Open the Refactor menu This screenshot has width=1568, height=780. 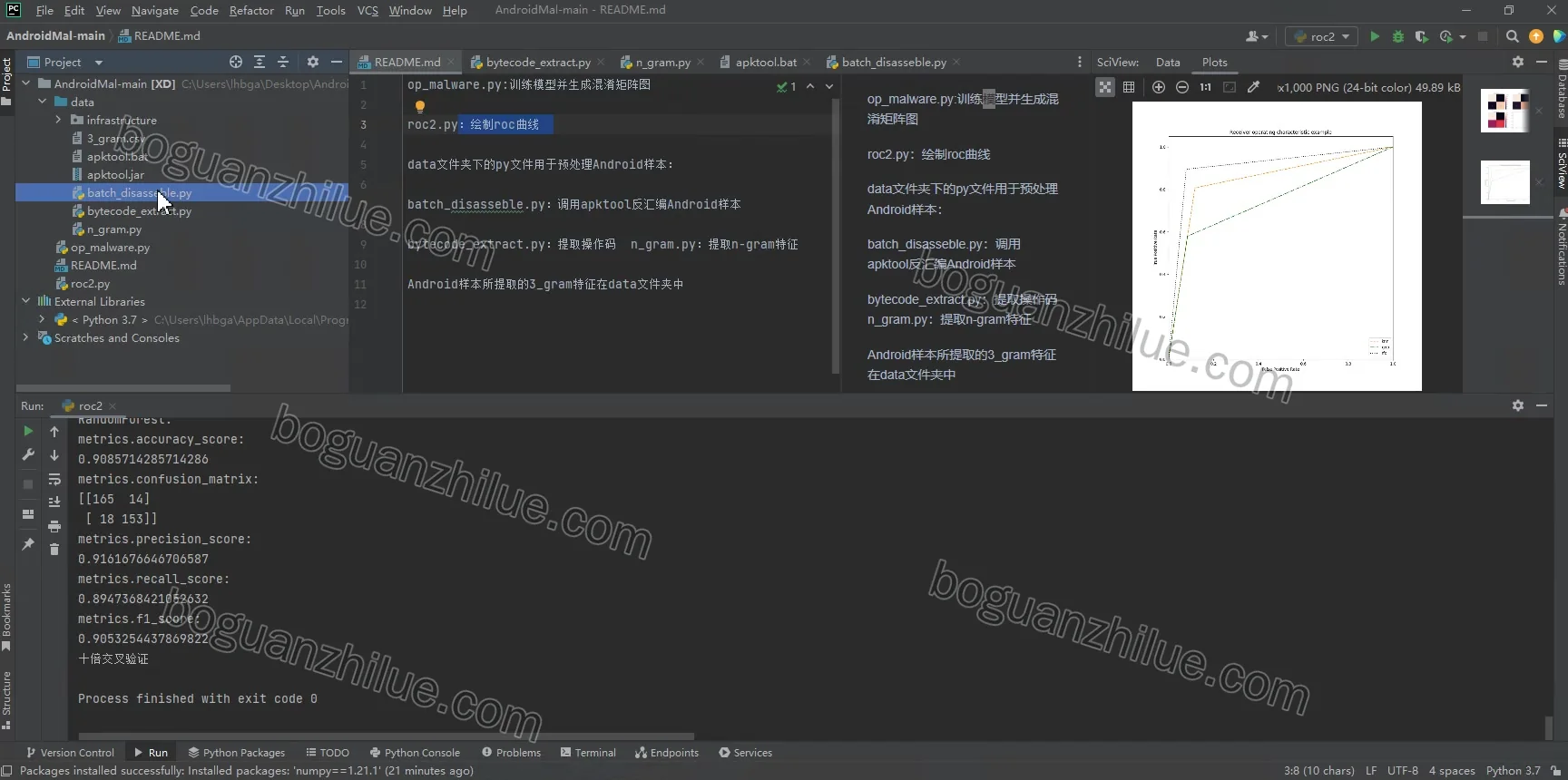[251, 10]
